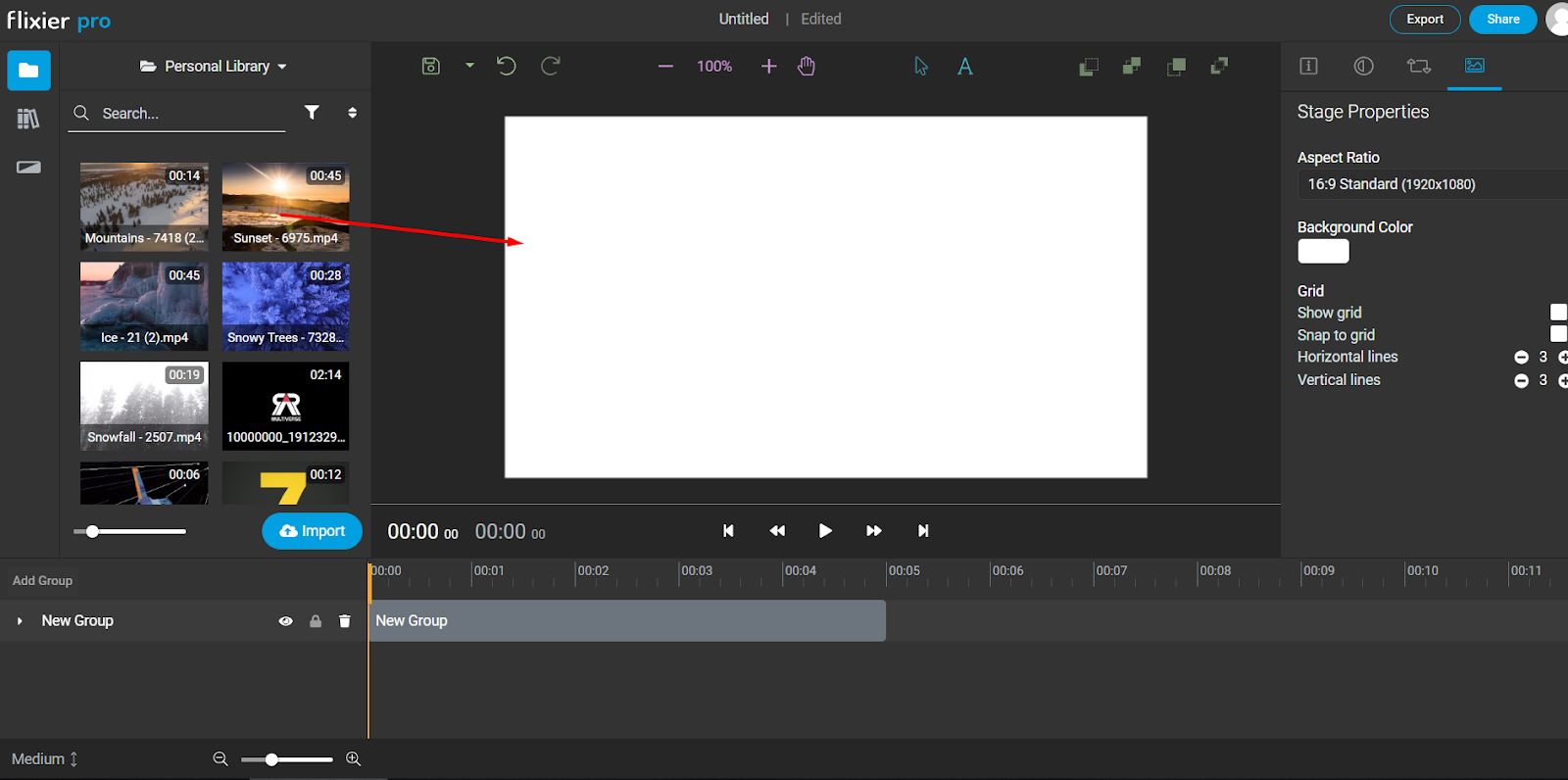Viewport: 1568px width, 780px height.
Task: Enable the Show grid checkbox
Action: coord(1558,313)
